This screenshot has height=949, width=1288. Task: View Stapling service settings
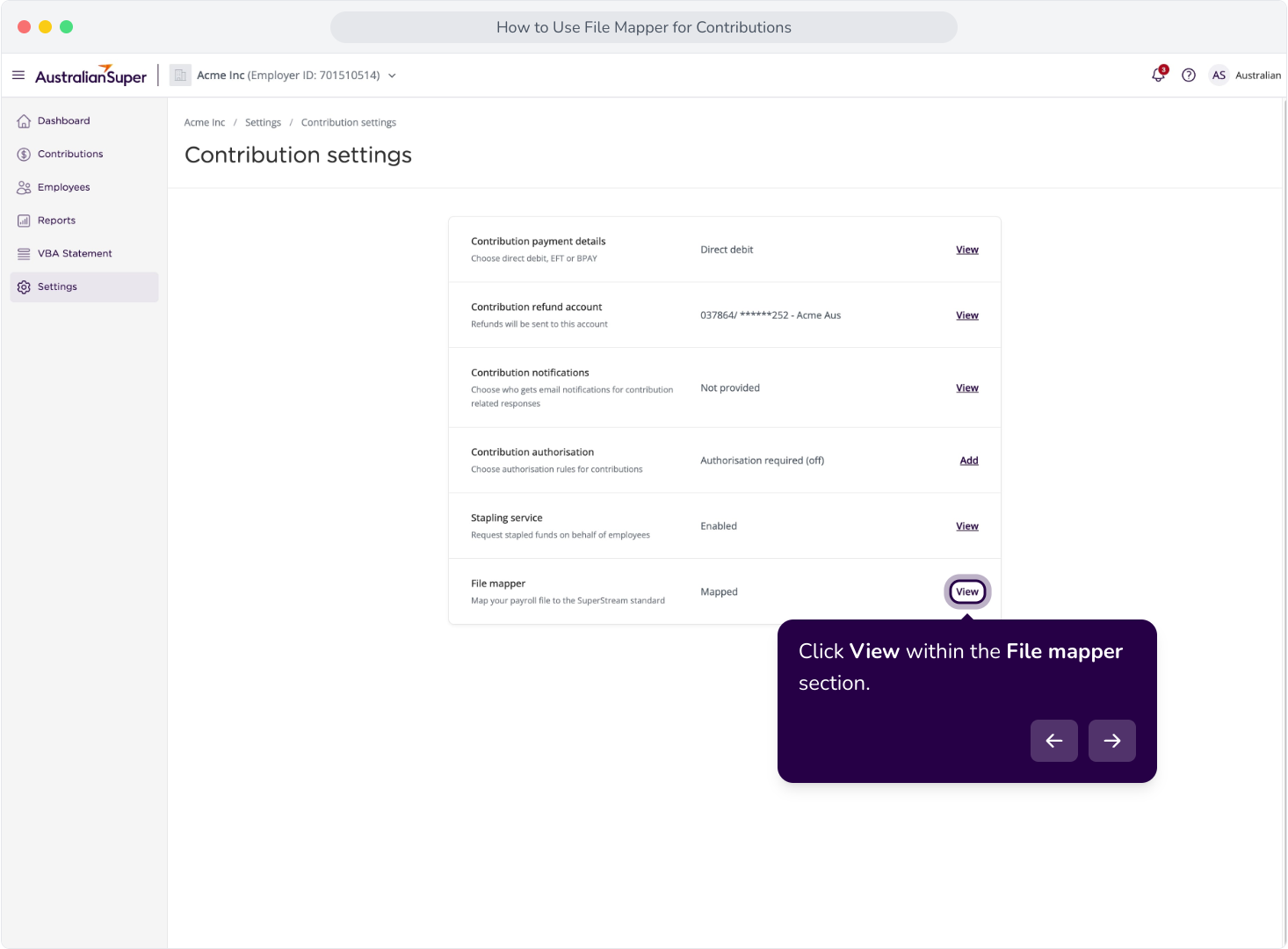[x=967, y=526]
